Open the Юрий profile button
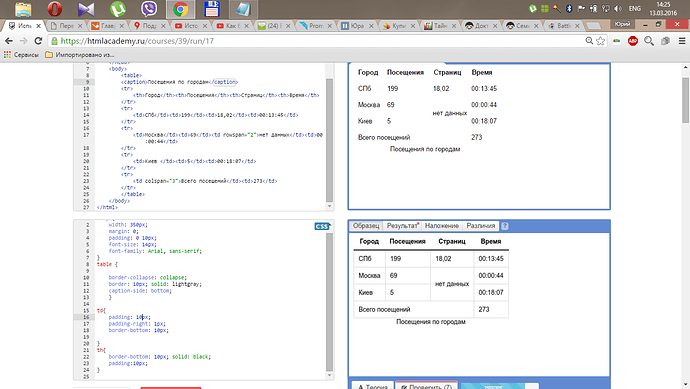 (x=622, y=24)
